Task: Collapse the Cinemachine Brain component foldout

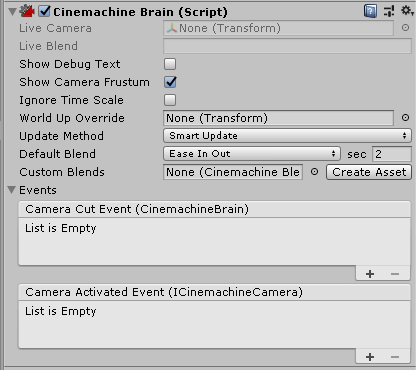Action: click(12, 12)
